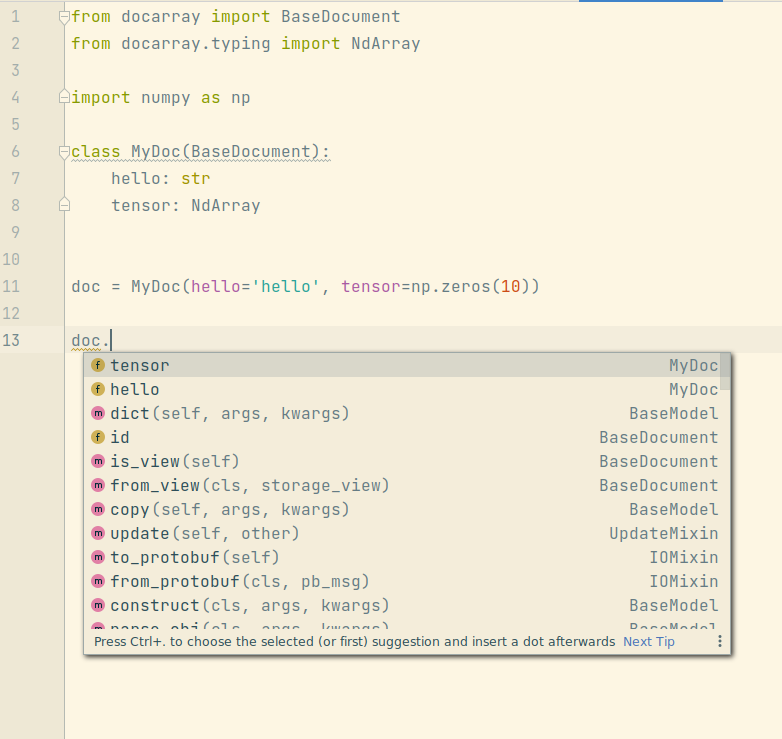Click line number 13 in the gutter

11,340
